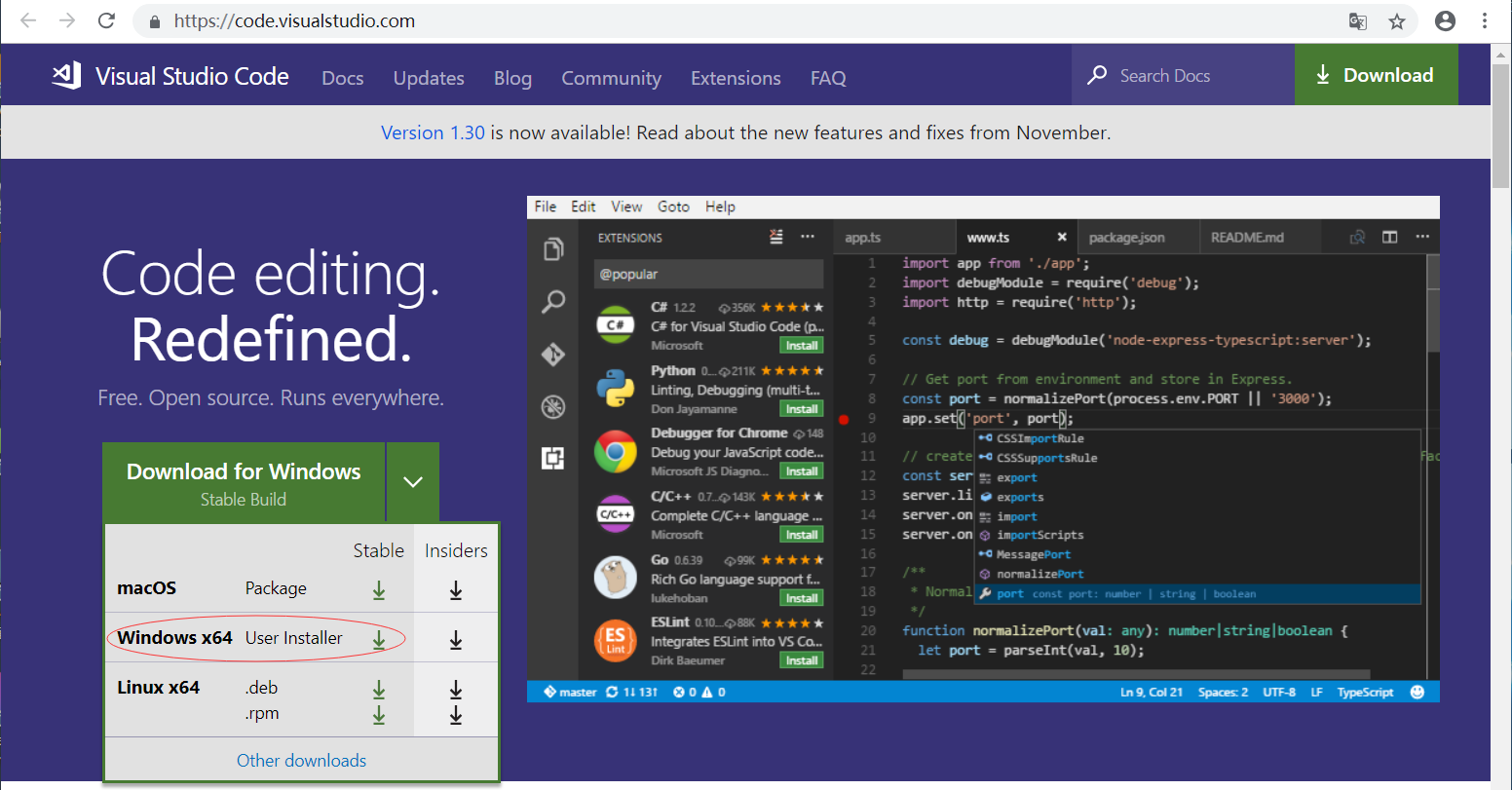Bookmark this page with the star icon
This screenshot has width=1512, height=790.
point(1397,21)
